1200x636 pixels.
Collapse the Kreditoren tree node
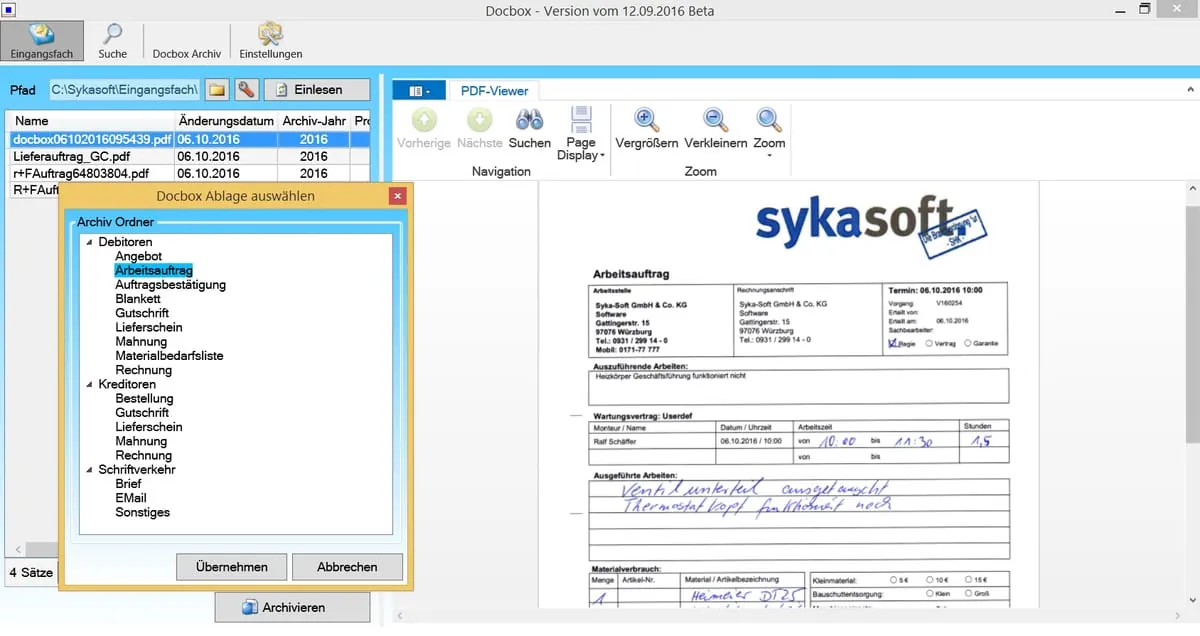pos(89,385)
